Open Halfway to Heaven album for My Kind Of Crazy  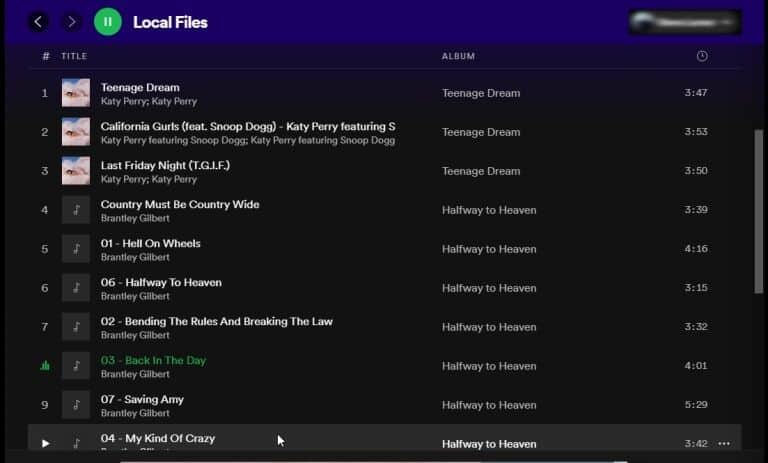489,444
